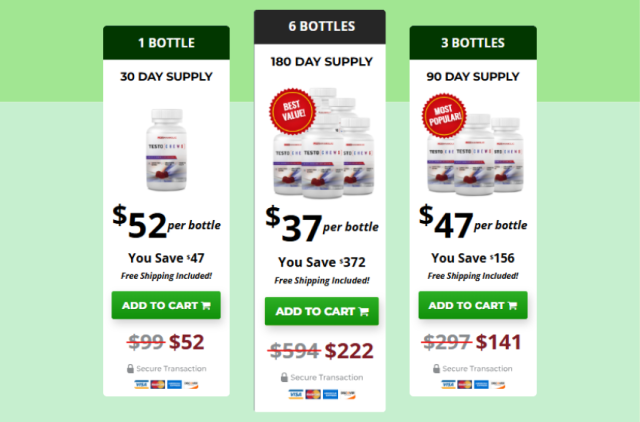The height and width of the screenshot is (422, 640).
Task: Select the 1 Bottle header
Action: click(x=166, y=42)
